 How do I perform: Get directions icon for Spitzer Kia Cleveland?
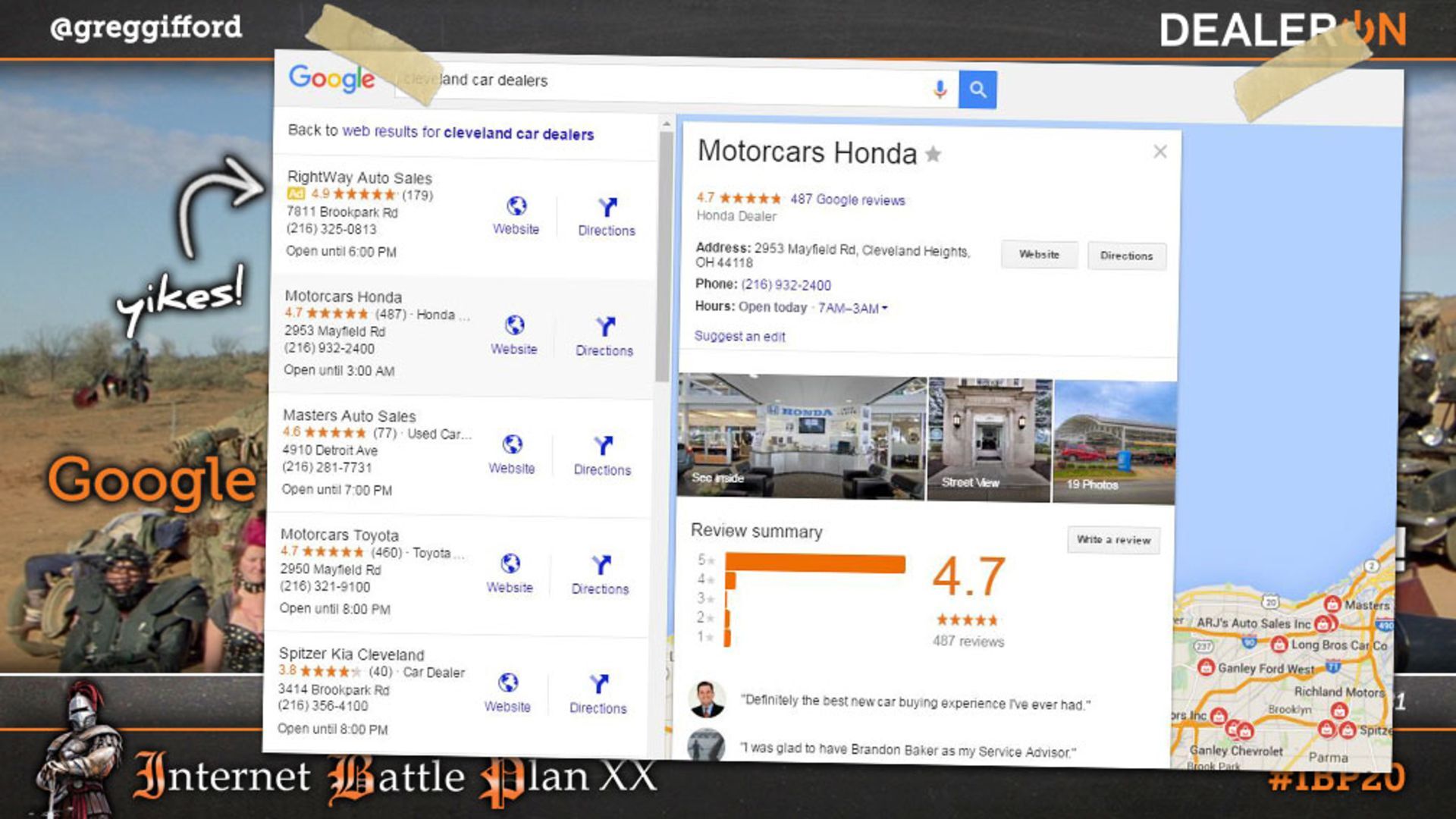click(598, 683)
